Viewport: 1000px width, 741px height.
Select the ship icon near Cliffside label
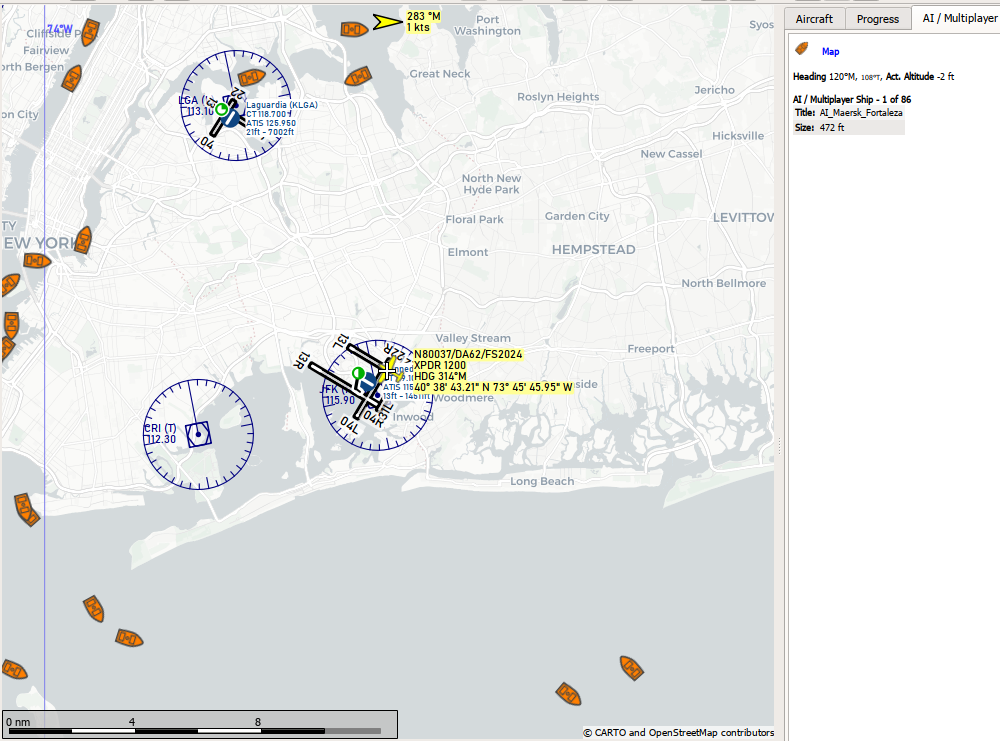tap(90, 32)
